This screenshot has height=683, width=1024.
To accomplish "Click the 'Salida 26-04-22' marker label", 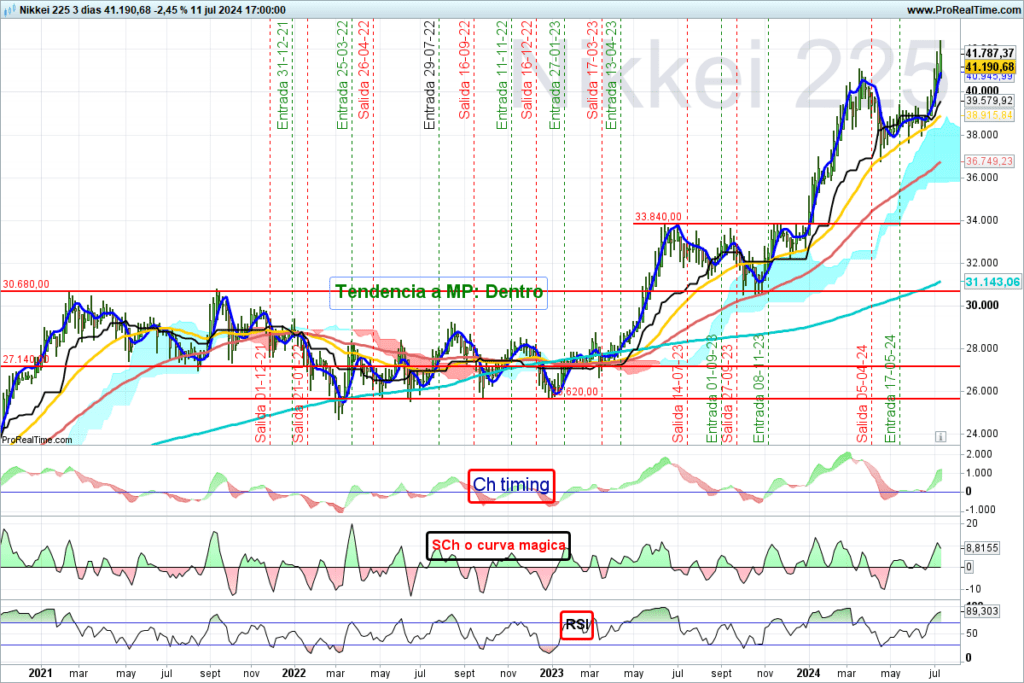I will [364, 70].
